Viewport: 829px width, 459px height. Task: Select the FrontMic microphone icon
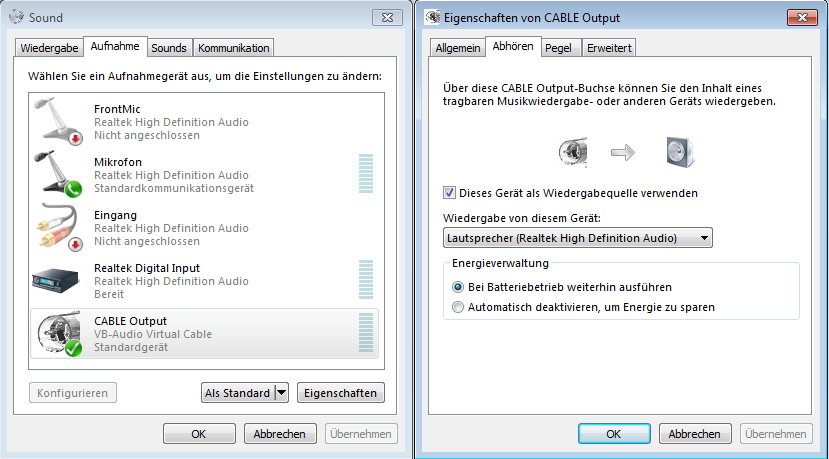pyautogui.click(x=58, y=121)
